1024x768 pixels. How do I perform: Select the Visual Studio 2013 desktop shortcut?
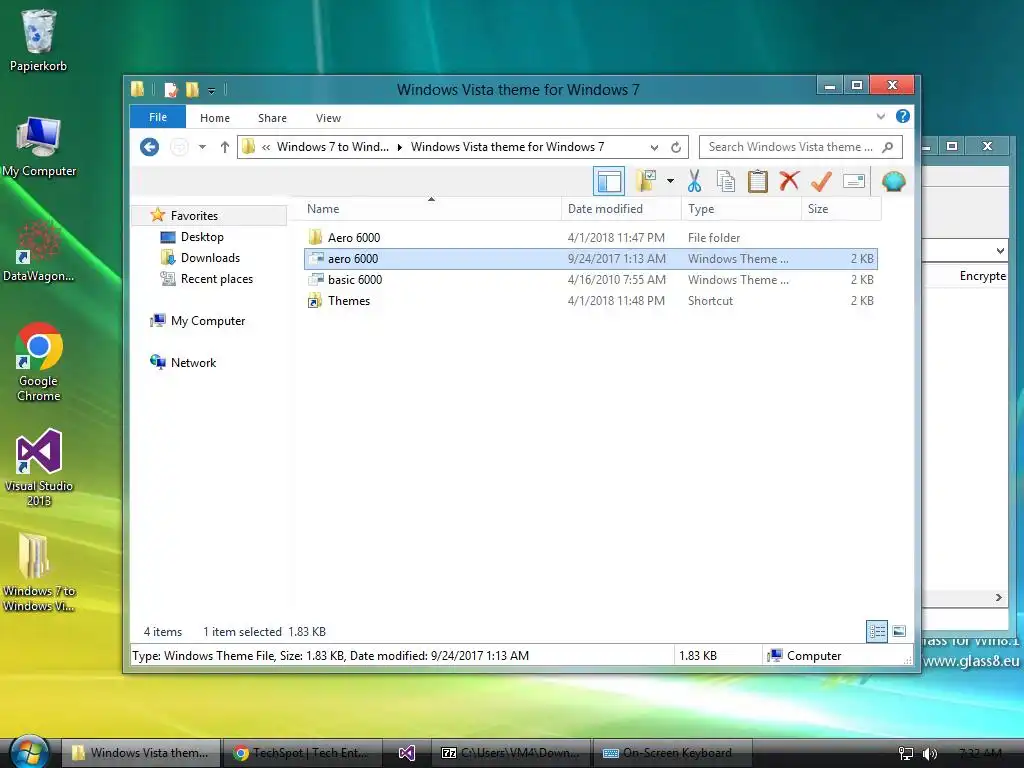coord(39,467)
